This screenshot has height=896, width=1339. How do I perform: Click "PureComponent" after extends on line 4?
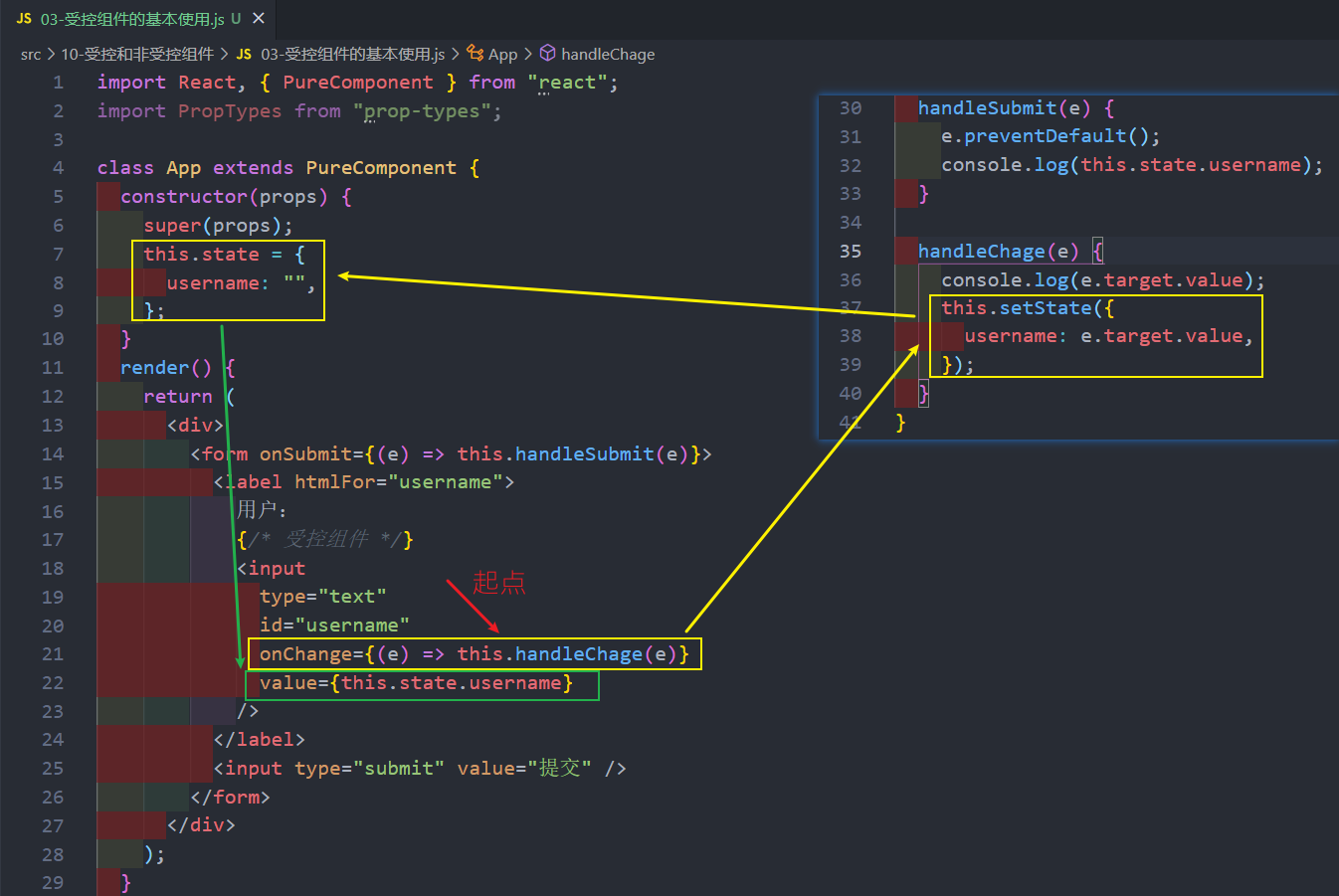pyautogui.click(x=381, y=168)
